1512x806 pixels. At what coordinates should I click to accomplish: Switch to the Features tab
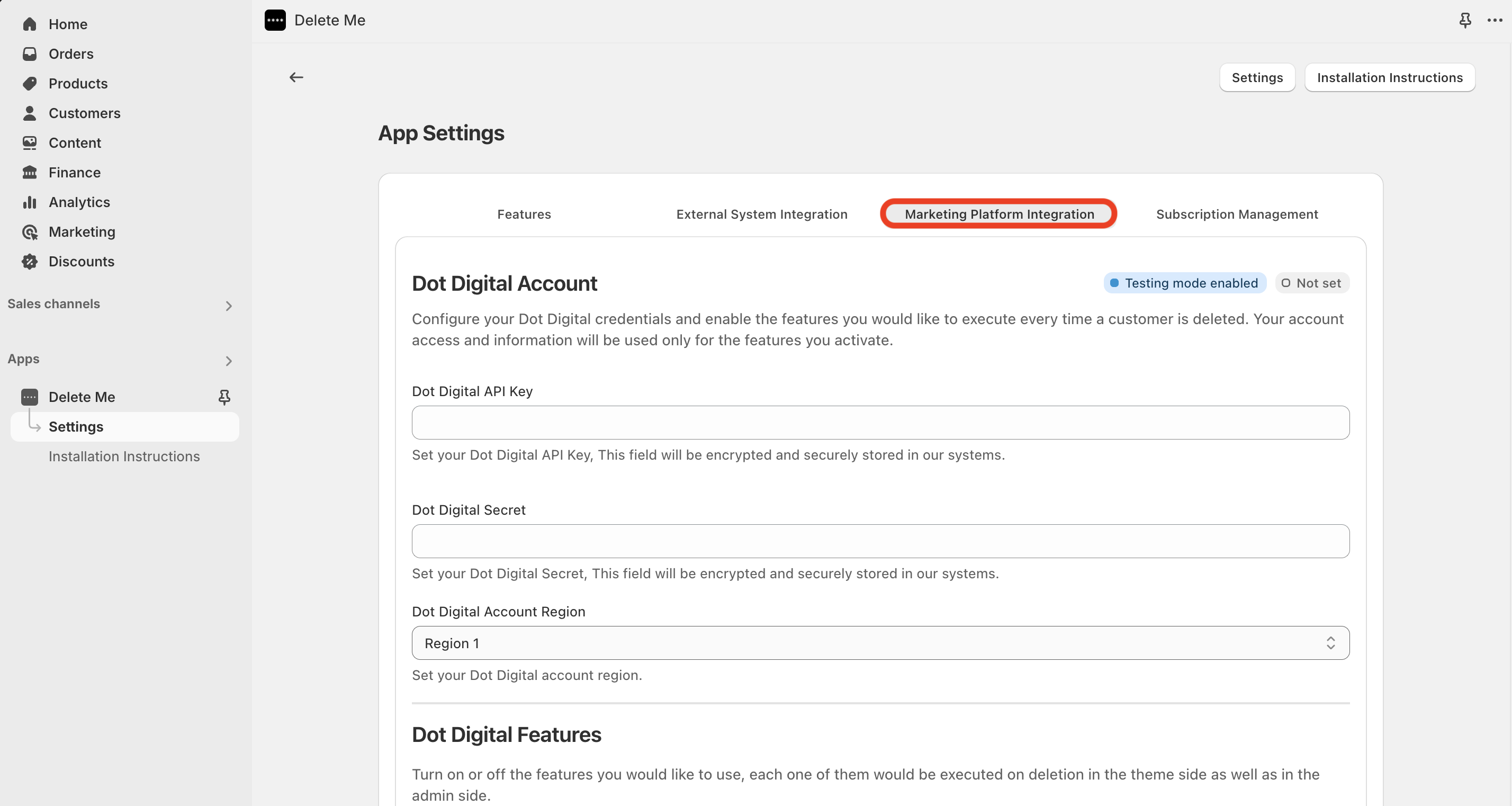coord(524,214)
